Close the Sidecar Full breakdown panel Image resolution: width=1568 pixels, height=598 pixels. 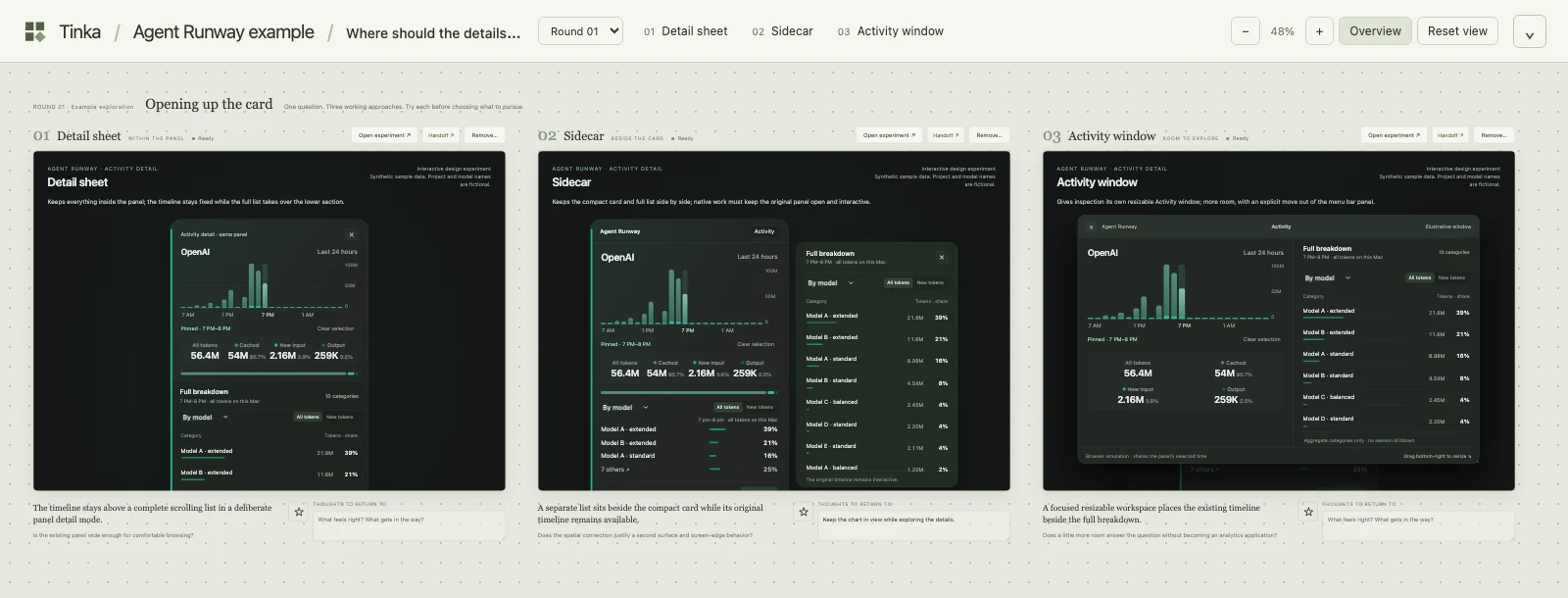point(942,258)
